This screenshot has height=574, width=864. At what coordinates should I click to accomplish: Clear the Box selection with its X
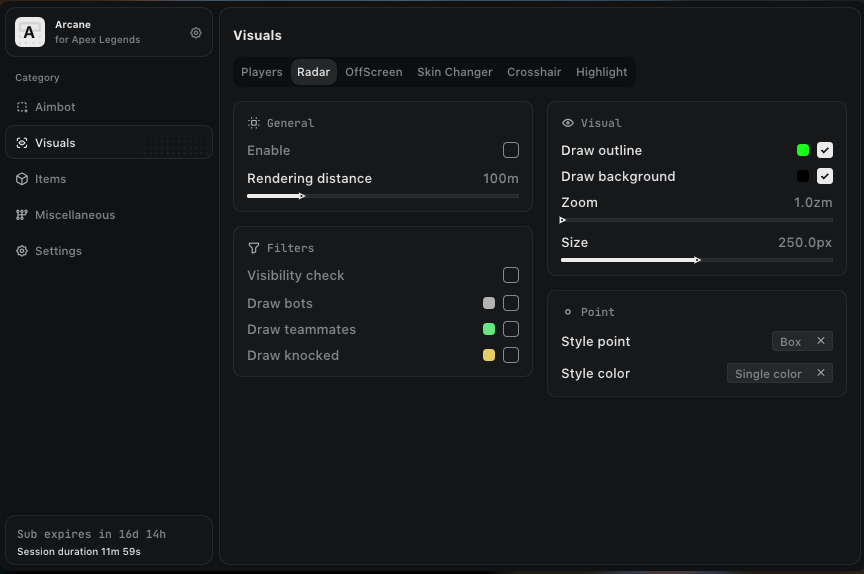(821, 341)
